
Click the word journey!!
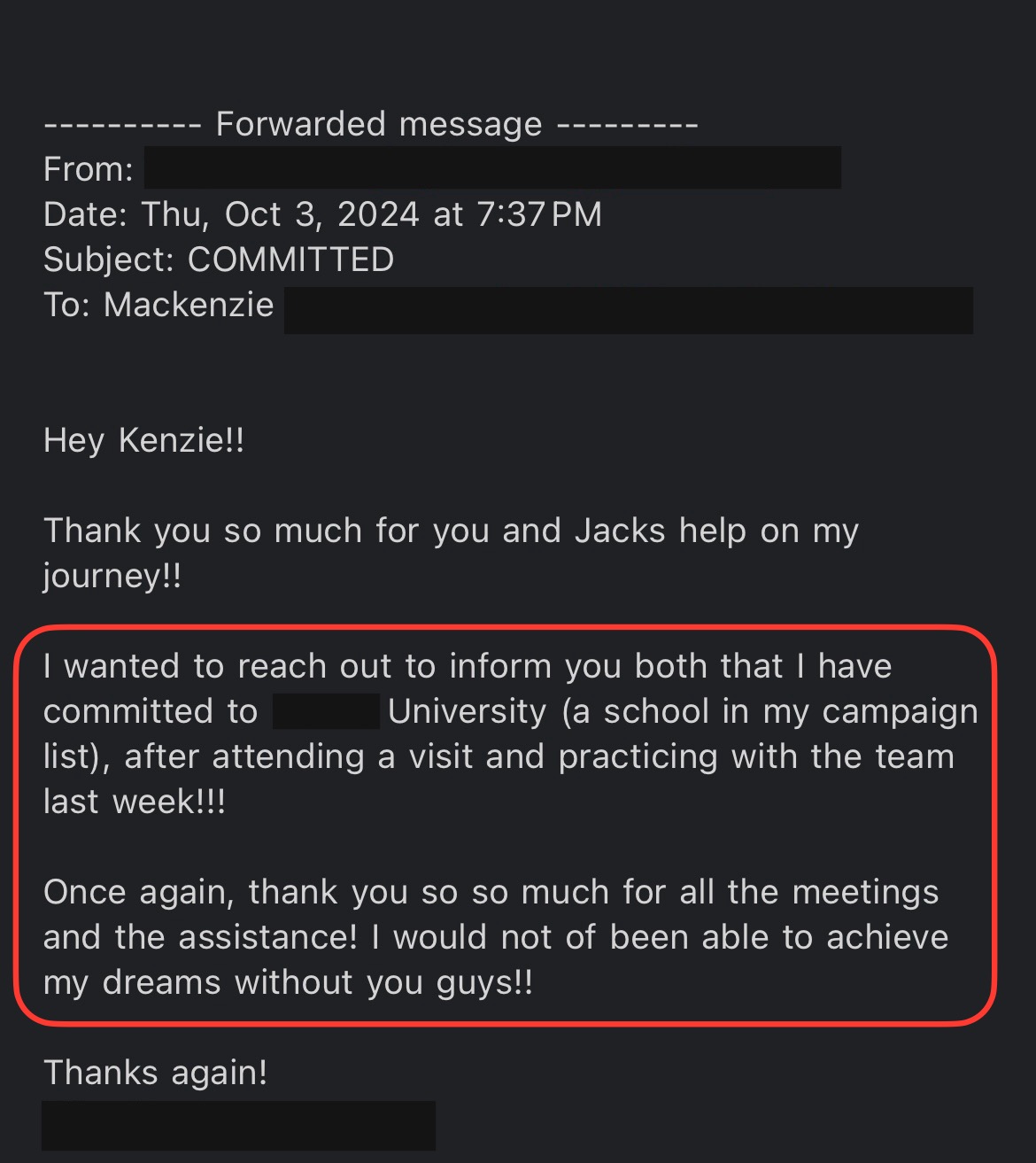(x=112, y=576)
